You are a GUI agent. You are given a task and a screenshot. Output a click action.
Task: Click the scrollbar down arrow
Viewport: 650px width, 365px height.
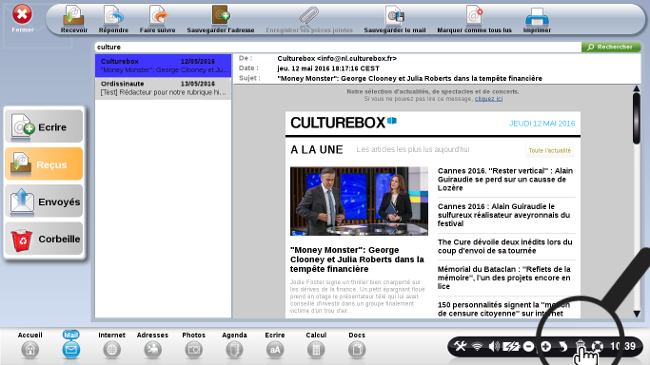coord(637,314)
